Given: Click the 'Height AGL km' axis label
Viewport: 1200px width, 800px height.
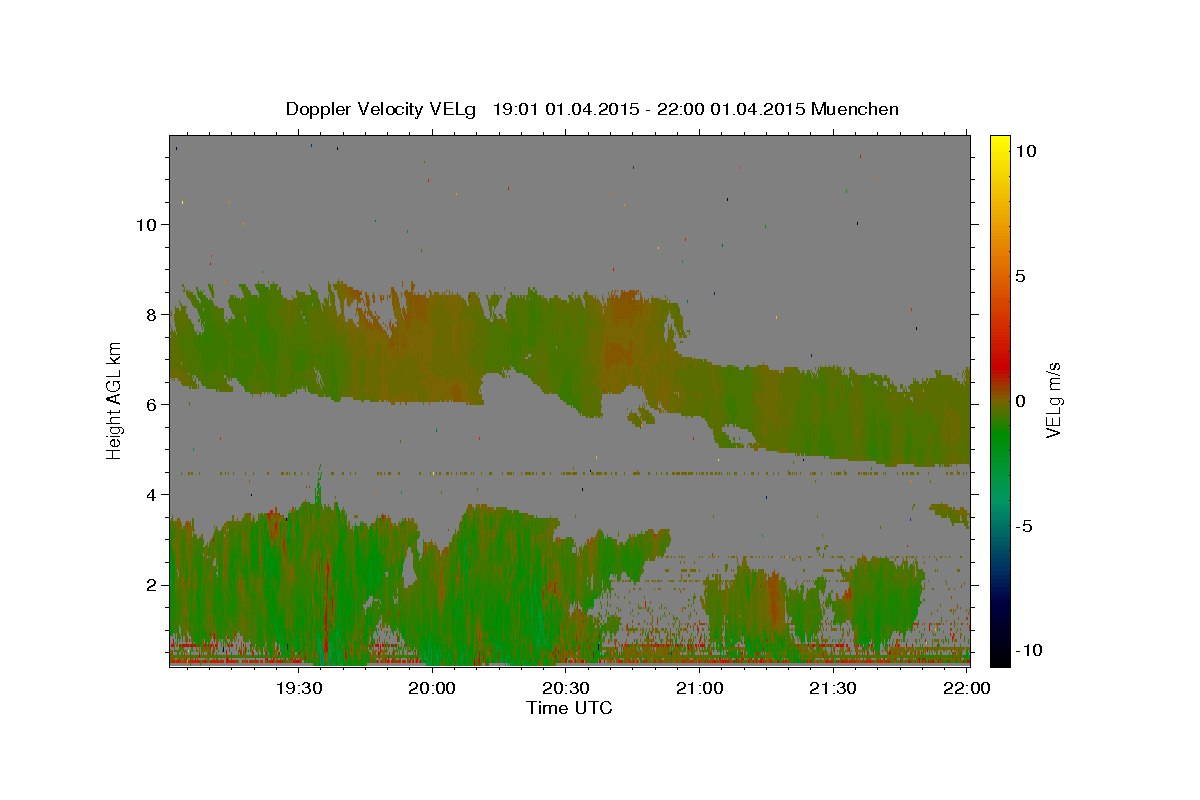Looking at the screenshot, I should pyautogui.click(x=115, y=400).
